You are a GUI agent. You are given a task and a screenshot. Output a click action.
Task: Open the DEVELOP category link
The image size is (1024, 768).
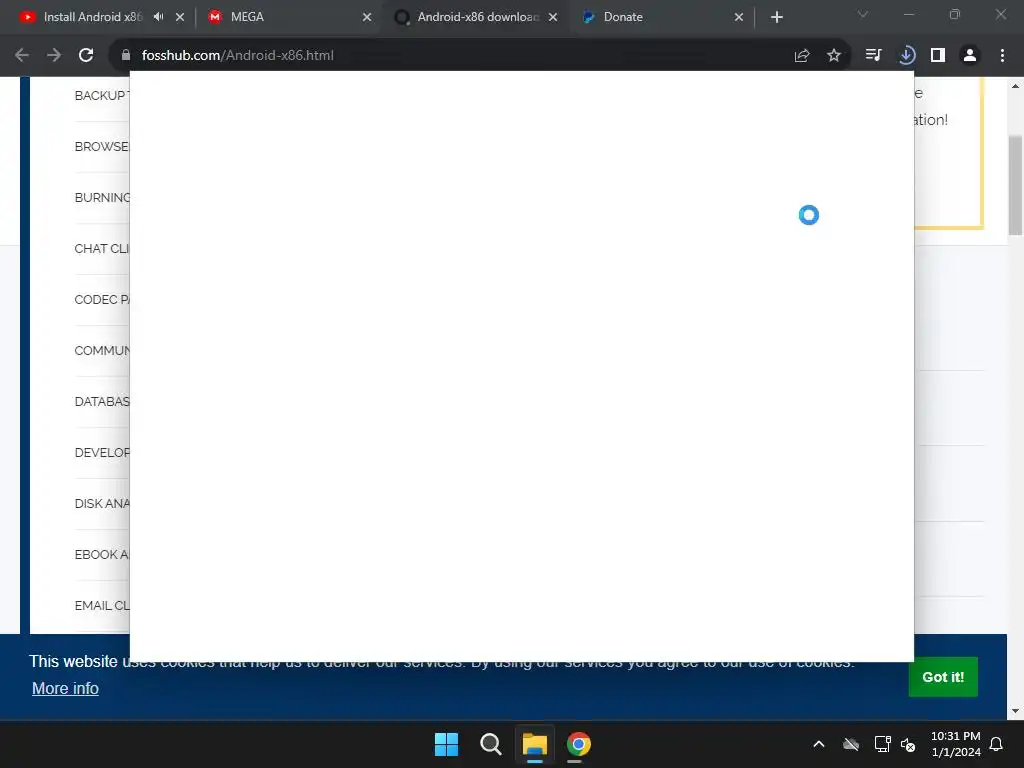click(x=101, y=452)
